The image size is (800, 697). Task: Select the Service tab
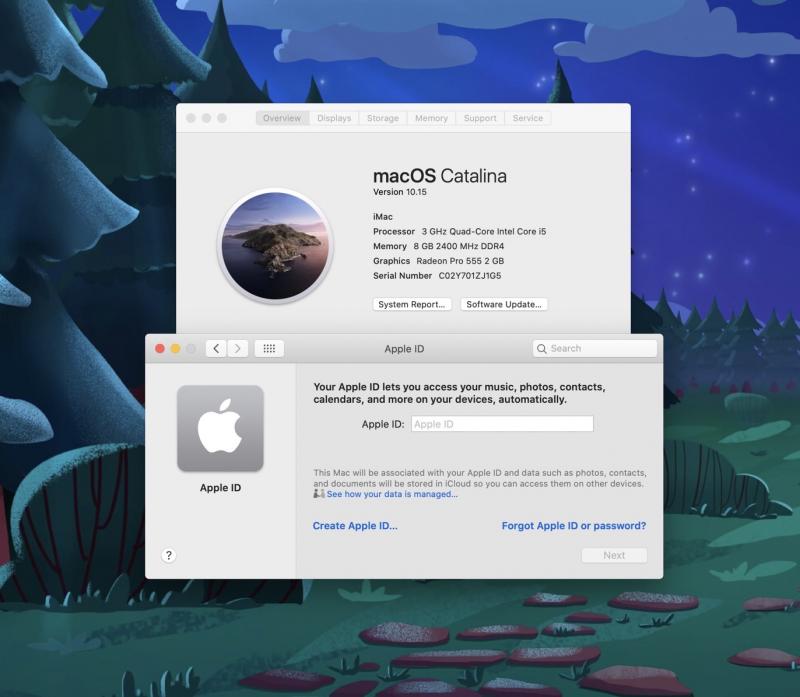point(528,118)
